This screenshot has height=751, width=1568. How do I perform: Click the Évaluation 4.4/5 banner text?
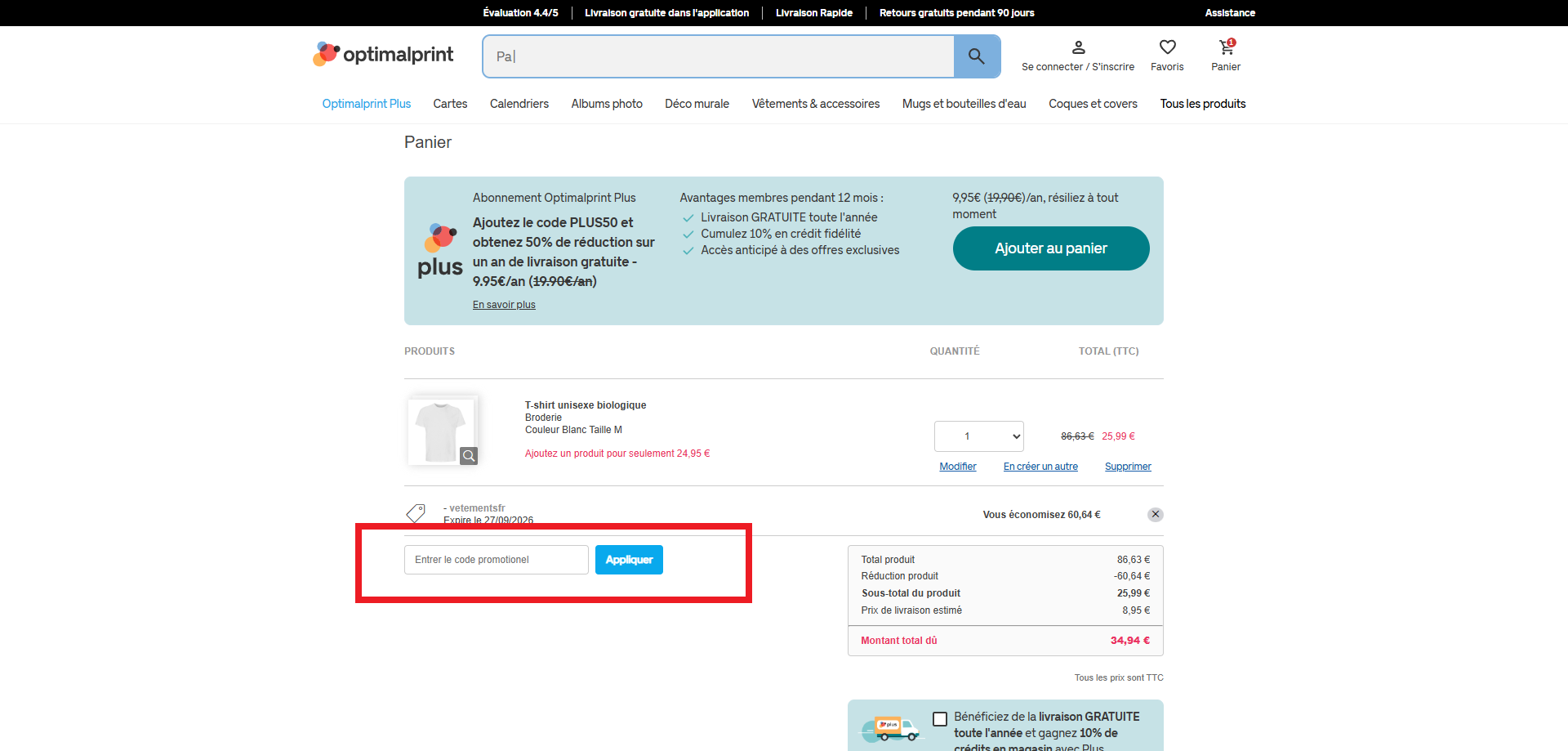tap(520, 13)
